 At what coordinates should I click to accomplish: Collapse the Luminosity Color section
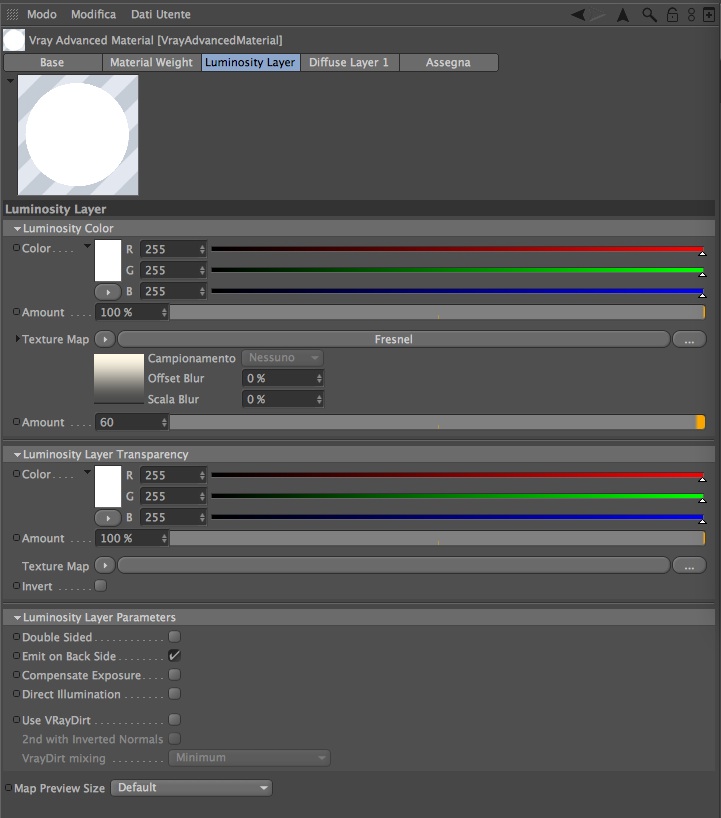click(x=17, y=228)
